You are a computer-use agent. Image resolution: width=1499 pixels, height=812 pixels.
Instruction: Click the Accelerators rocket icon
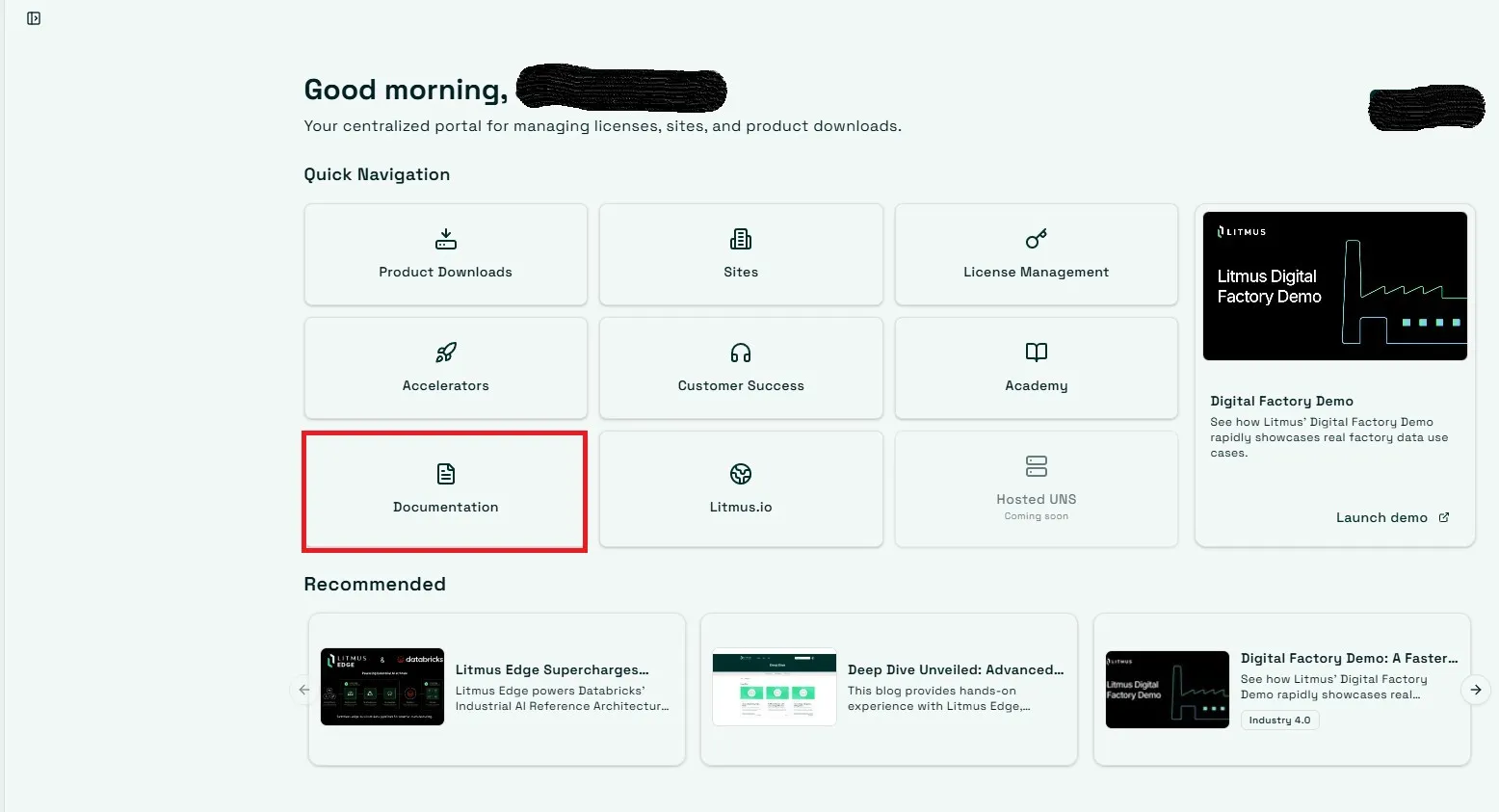(445, 353)
